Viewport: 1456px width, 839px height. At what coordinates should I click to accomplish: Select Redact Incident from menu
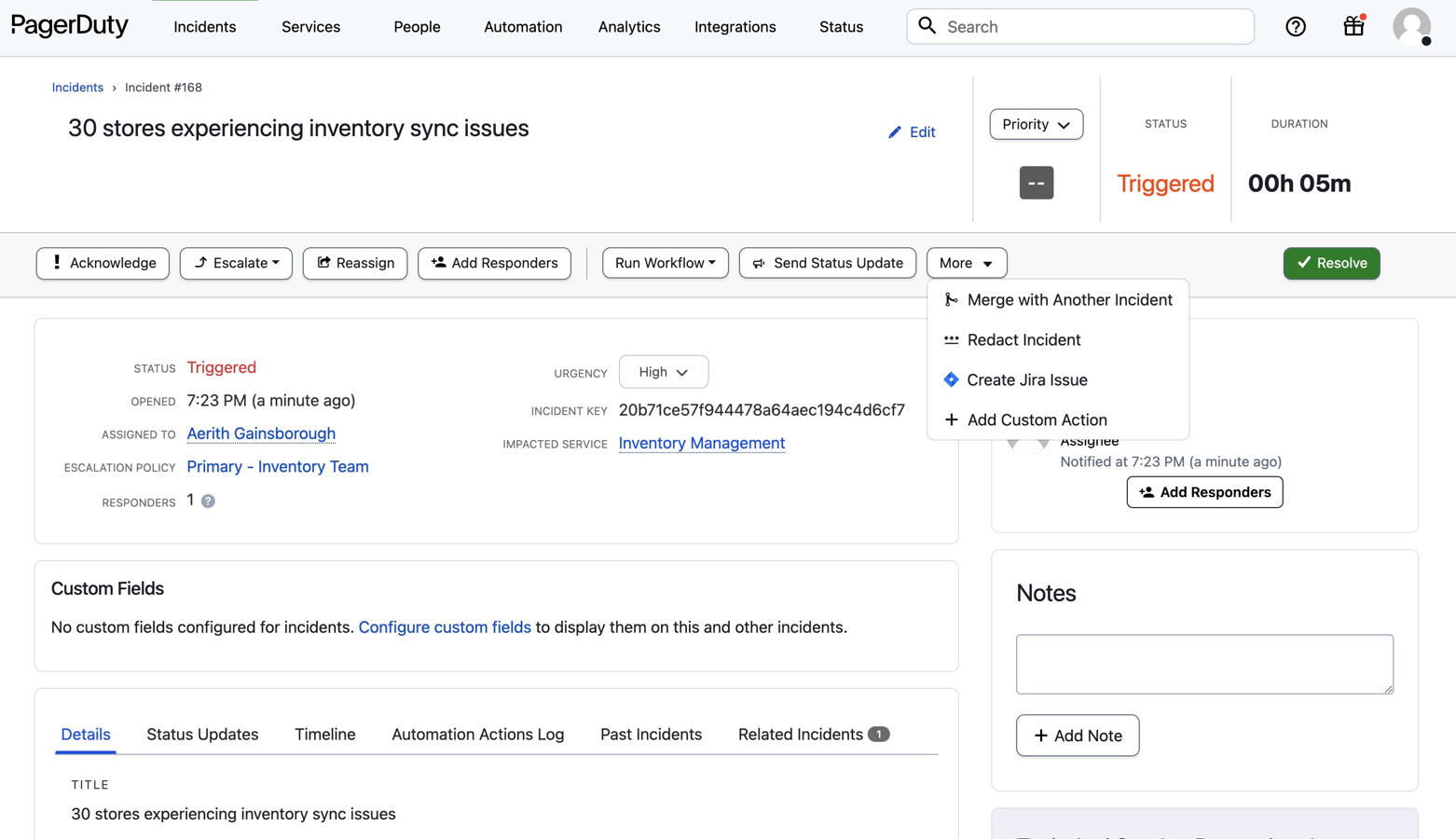pos(1023,340)
